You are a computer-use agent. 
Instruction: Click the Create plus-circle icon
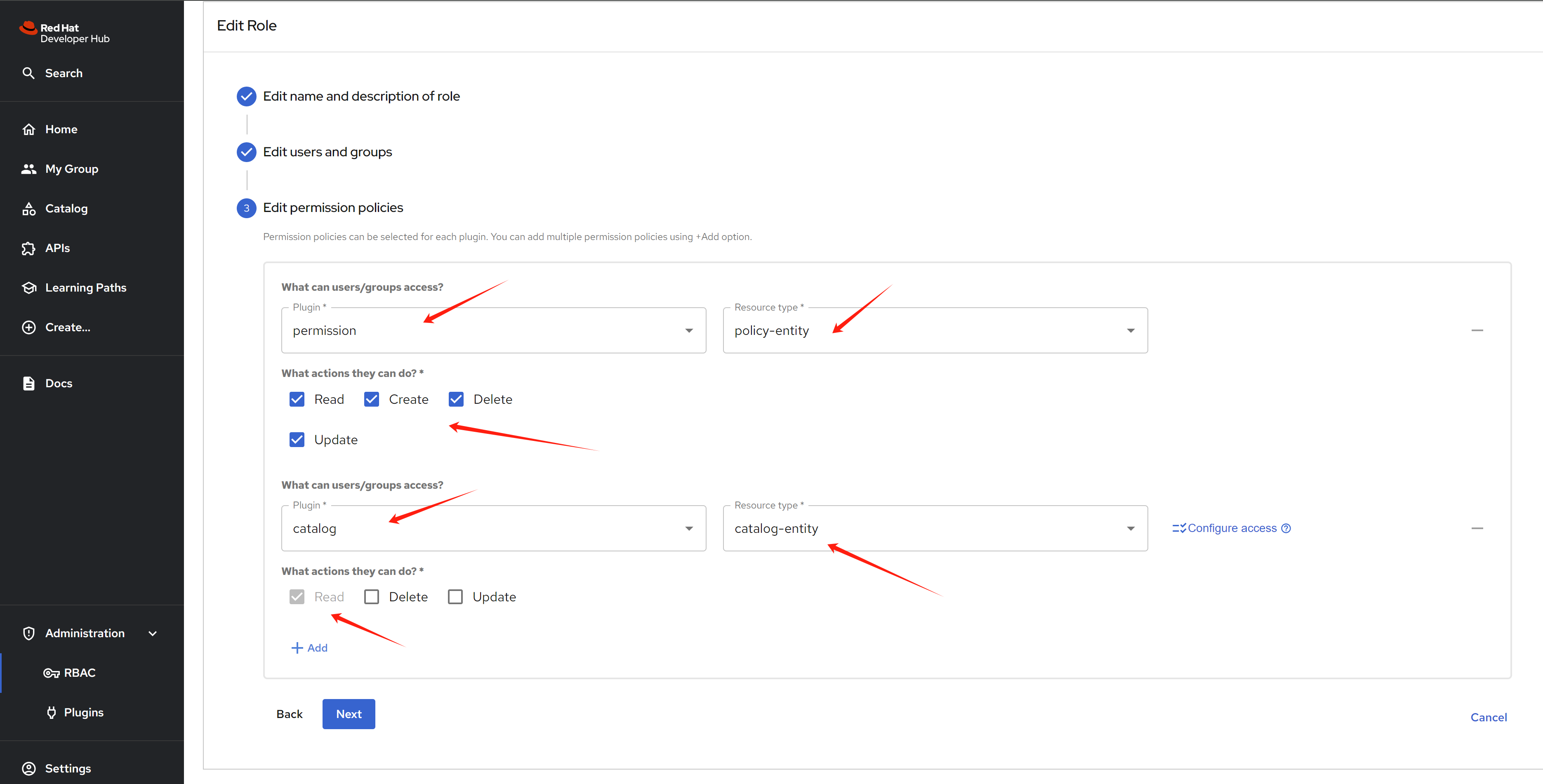[29, 327]
